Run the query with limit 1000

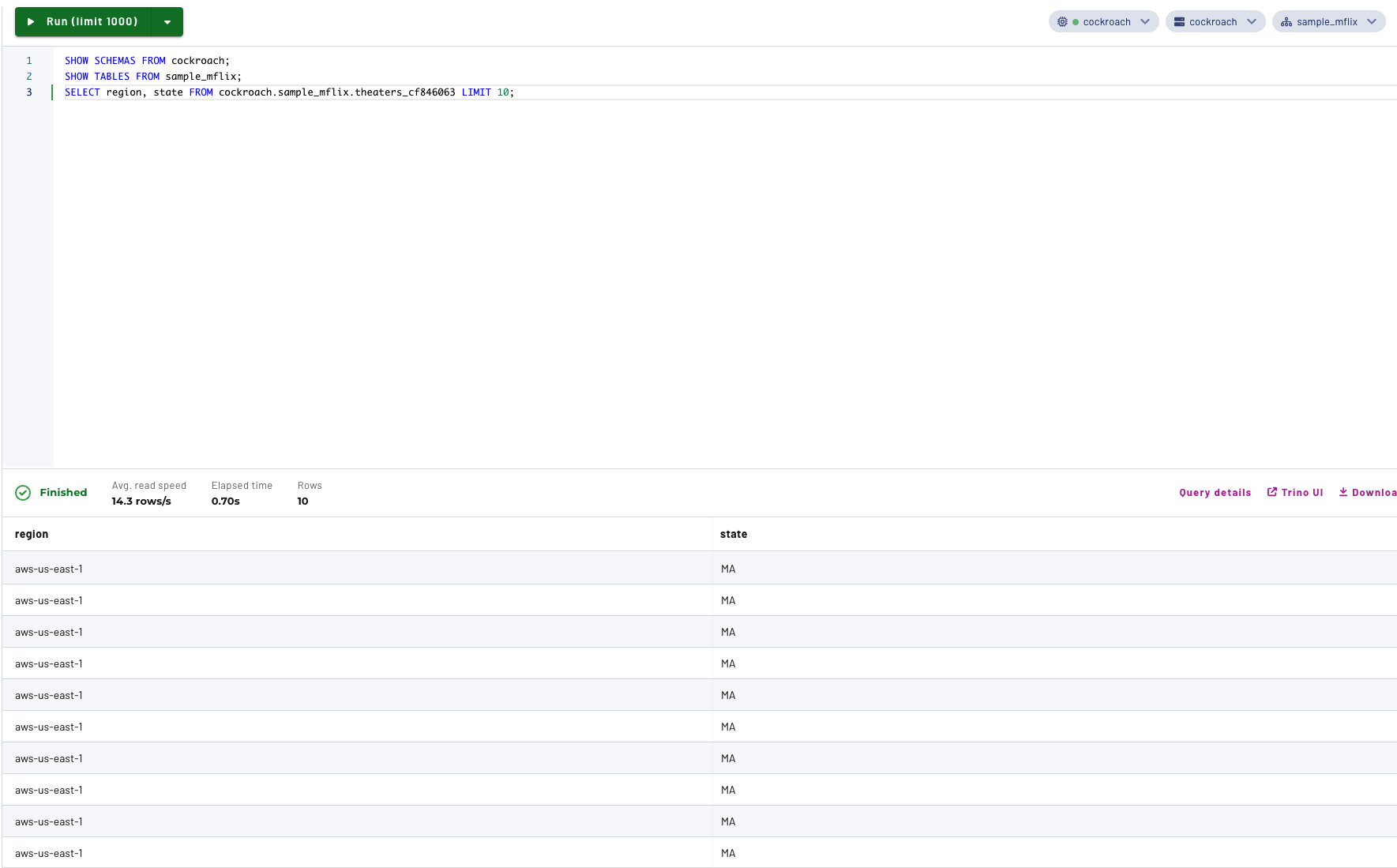click(x=91, y=22)
